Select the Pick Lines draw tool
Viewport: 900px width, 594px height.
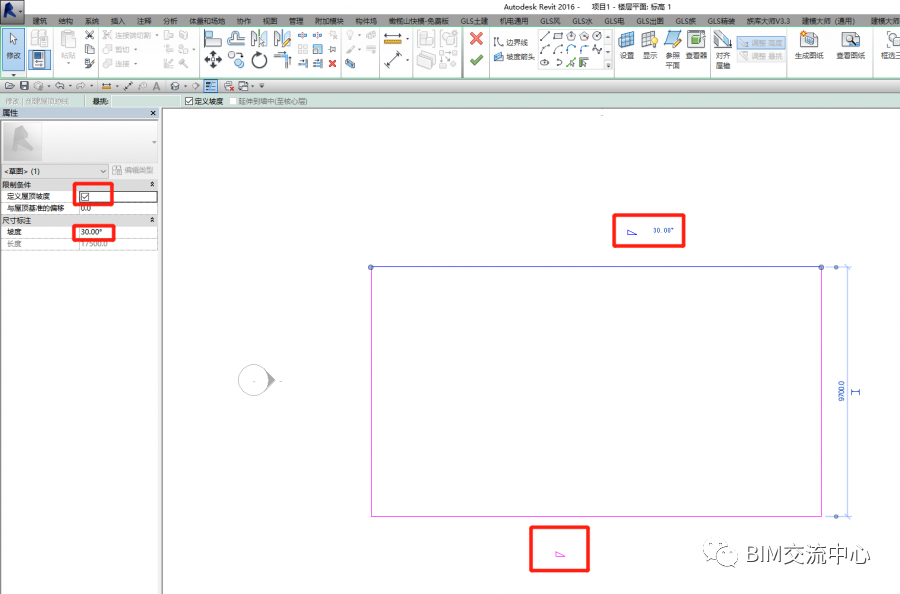(x=571, y=63)
